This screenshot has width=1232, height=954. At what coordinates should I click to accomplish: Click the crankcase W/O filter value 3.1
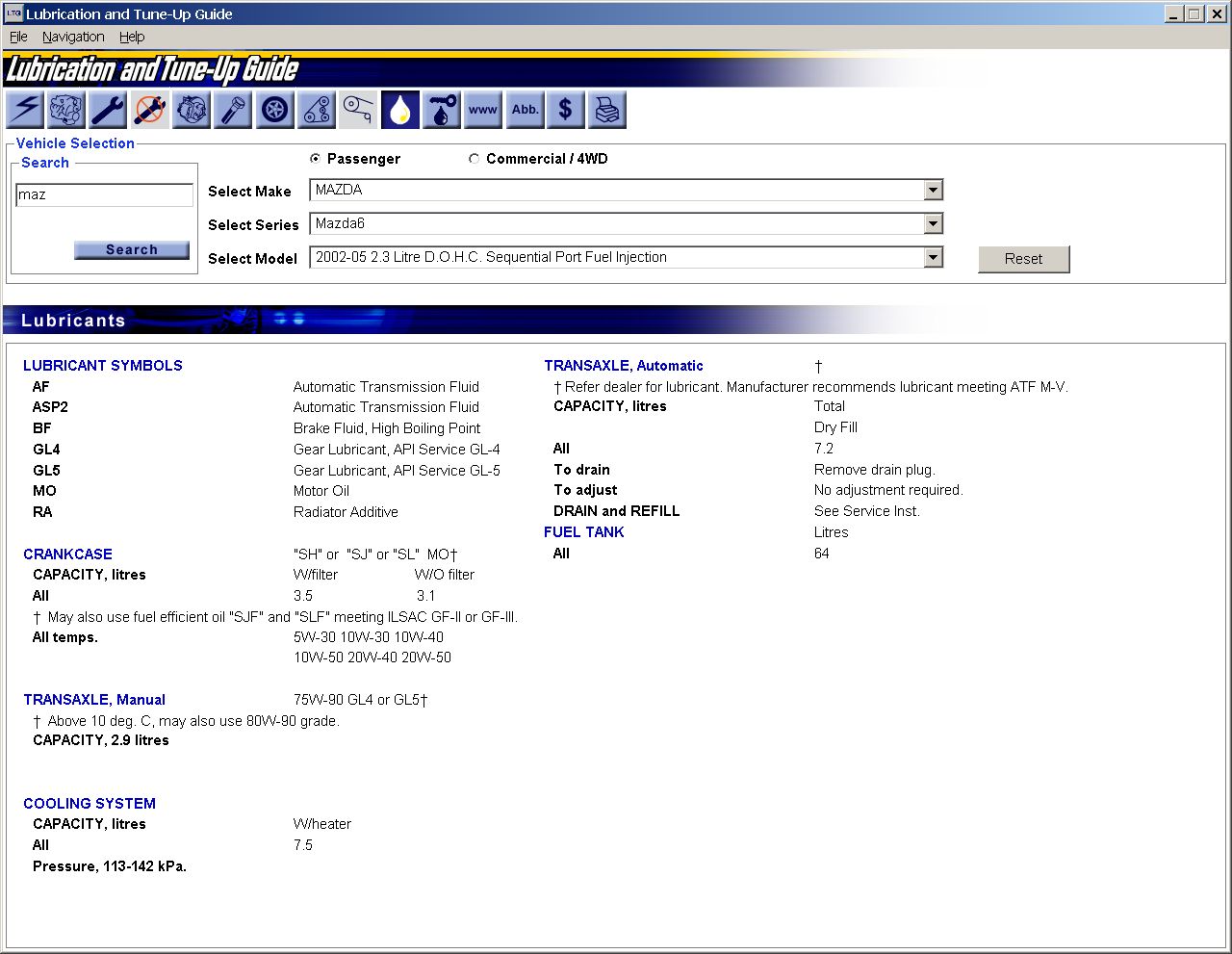click(x=425, y=596)
